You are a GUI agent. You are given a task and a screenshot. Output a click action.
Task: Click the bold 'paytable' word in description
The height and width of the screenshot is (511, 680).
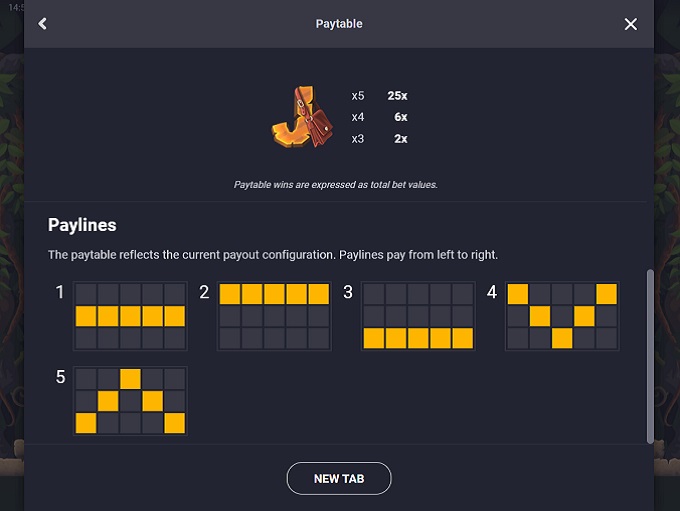pyautogui.click(x=93, y=255)
